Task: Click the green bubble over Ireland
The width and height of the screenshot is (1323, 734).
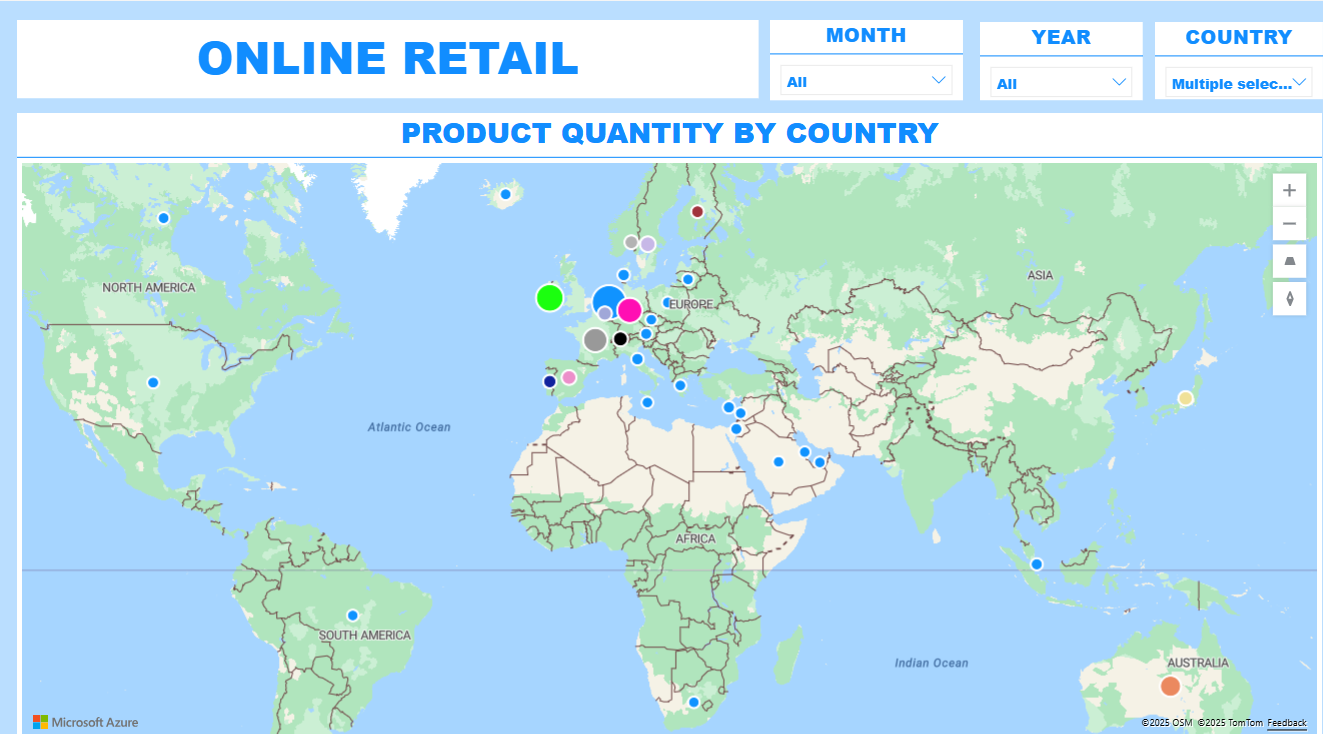Action: click(x=548, y=297)
